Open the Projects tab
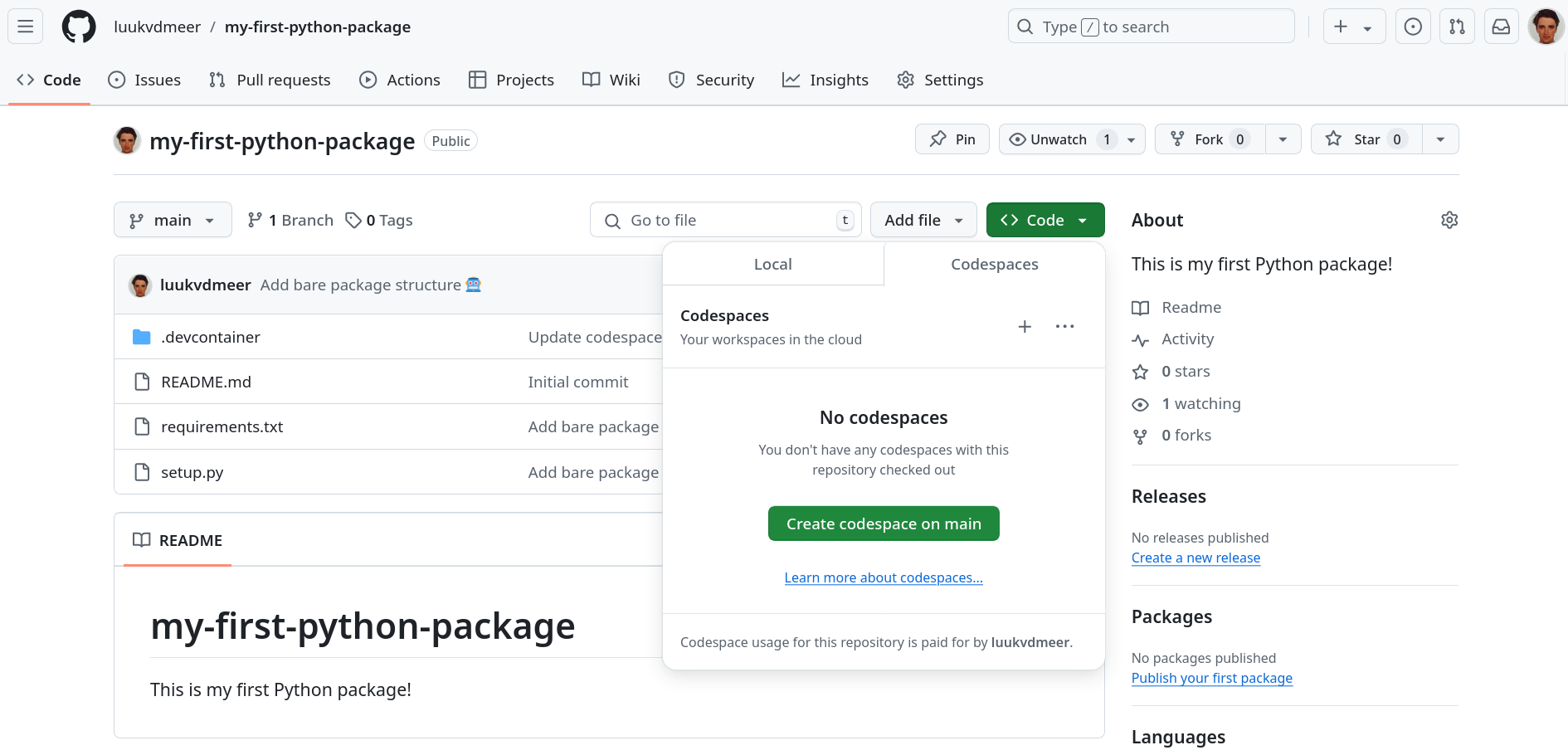Screen dimensions: 1568x755 (511, 80)
